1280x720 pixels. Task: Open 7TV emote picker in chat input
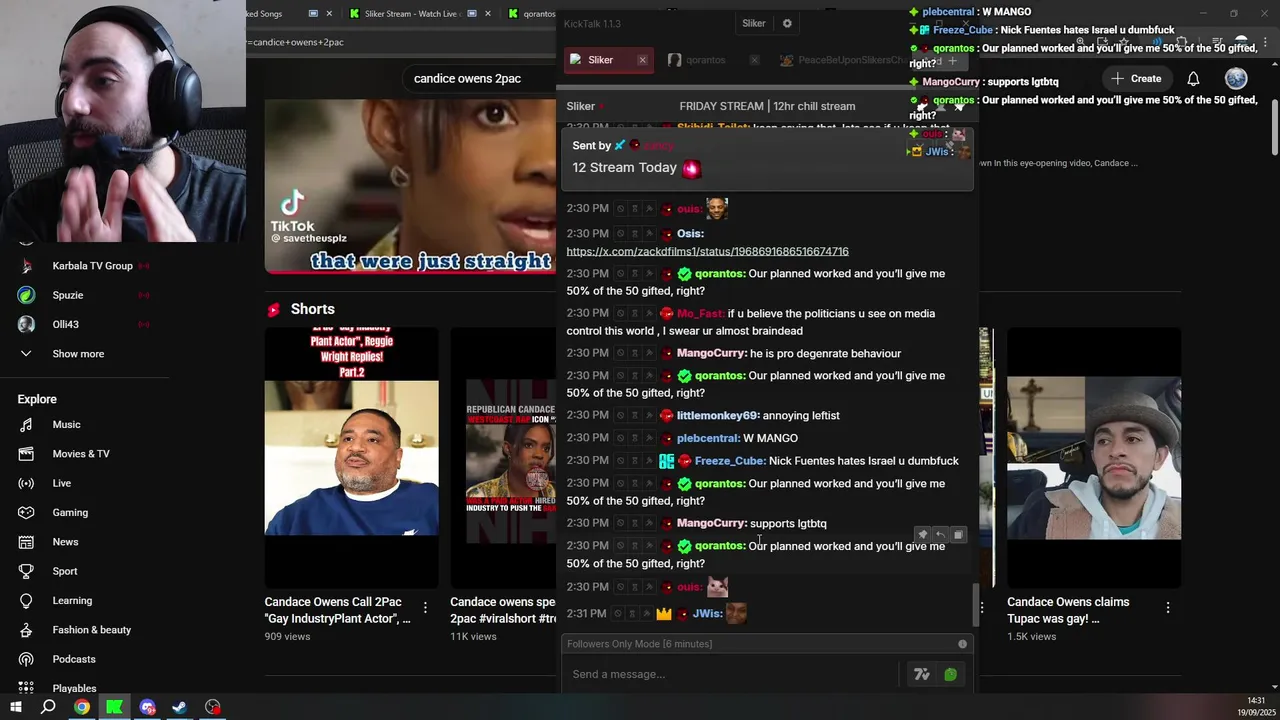(922, 675)
